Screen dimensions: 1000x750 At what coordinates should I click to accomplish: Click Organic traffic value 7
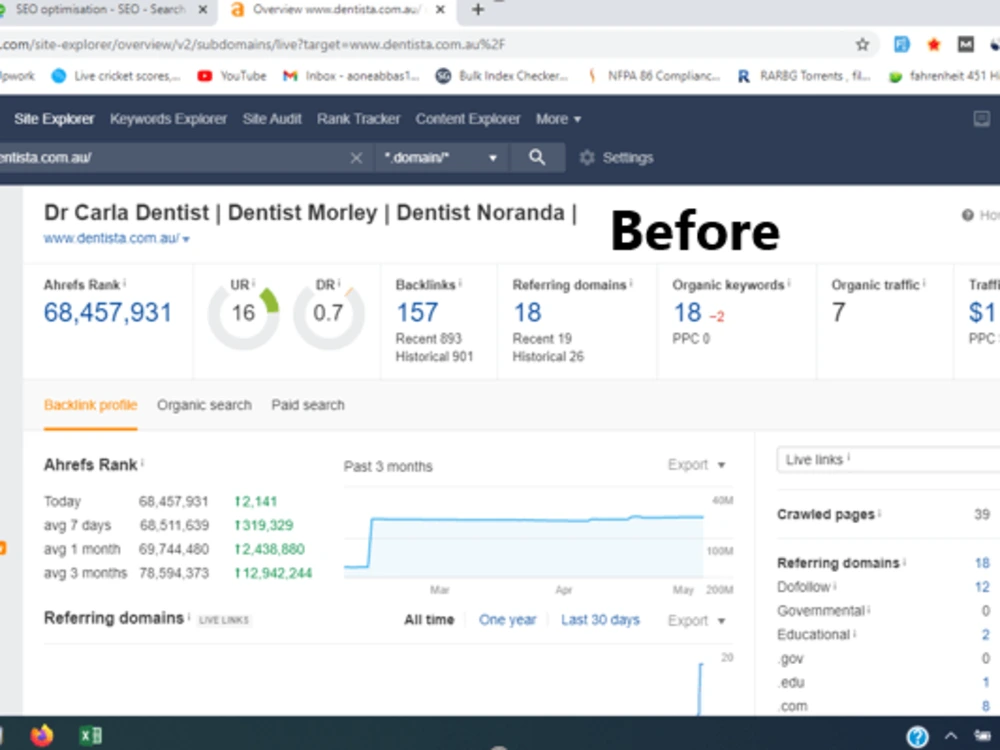[839, 312]
